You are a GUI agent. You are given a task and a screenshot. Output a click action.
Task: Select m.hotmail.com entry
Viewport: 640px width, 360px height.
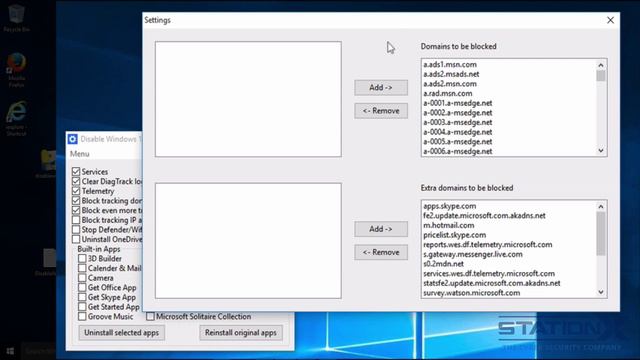449,225
